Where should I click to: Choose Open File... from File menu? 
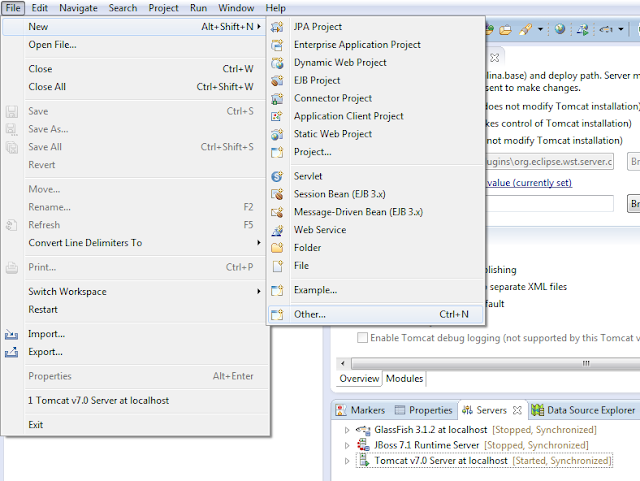tap(134, 45)
